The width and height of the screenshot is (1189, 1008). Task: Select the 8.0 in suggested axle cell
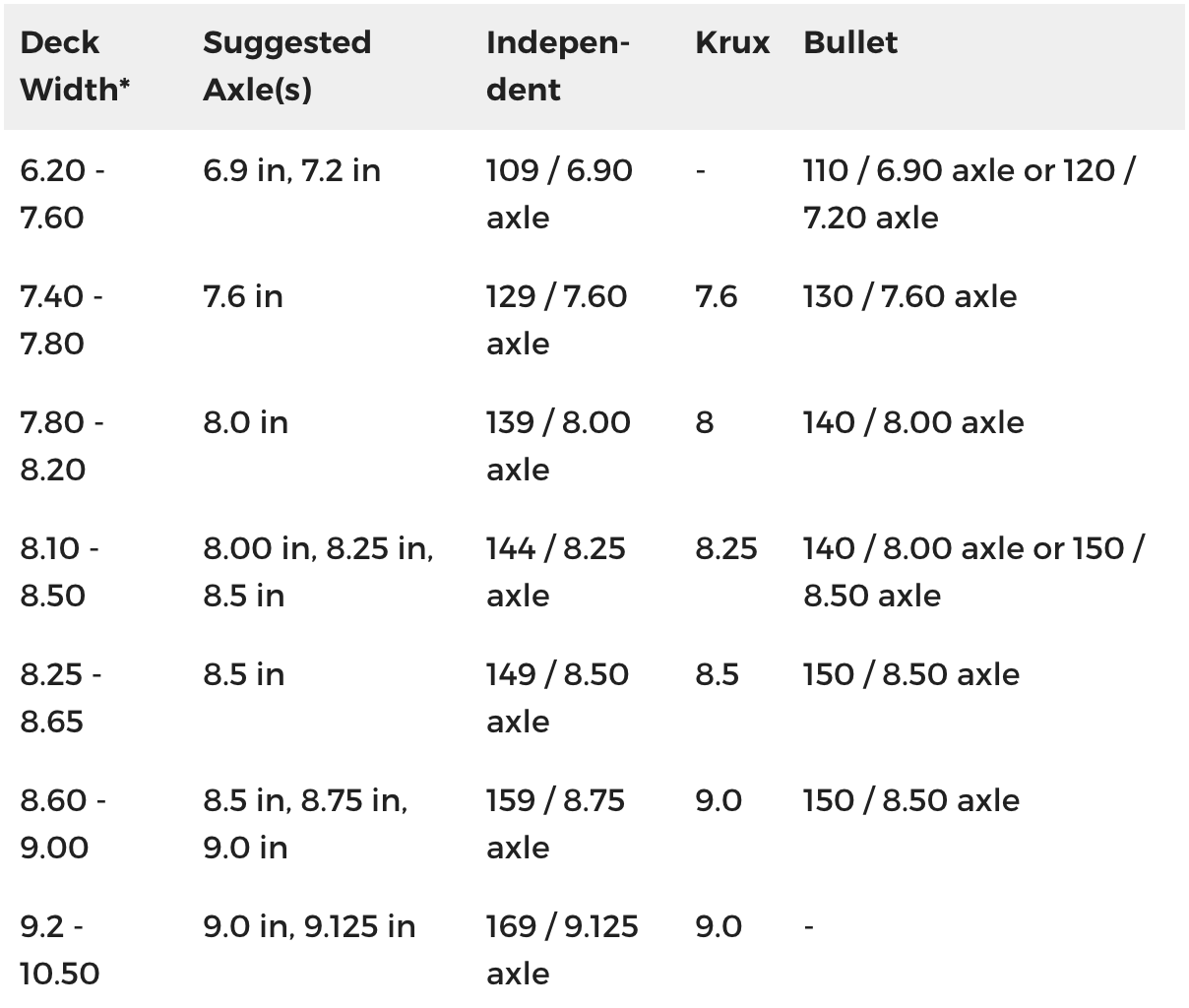pos(245,422)
